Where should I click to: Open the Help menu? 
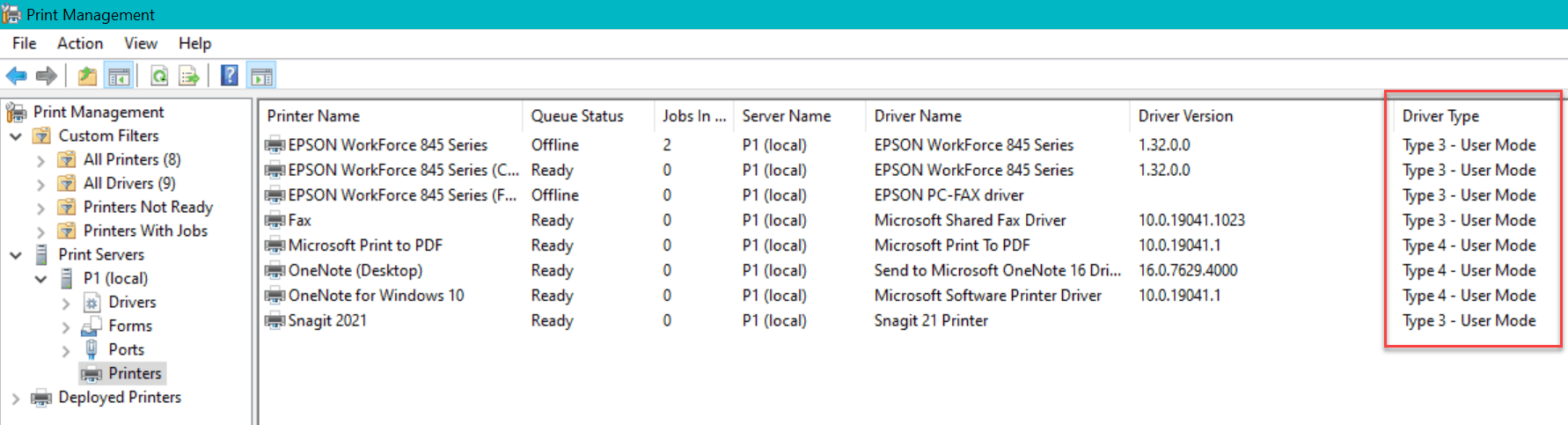pyautogui.click(x=194, y=43)
